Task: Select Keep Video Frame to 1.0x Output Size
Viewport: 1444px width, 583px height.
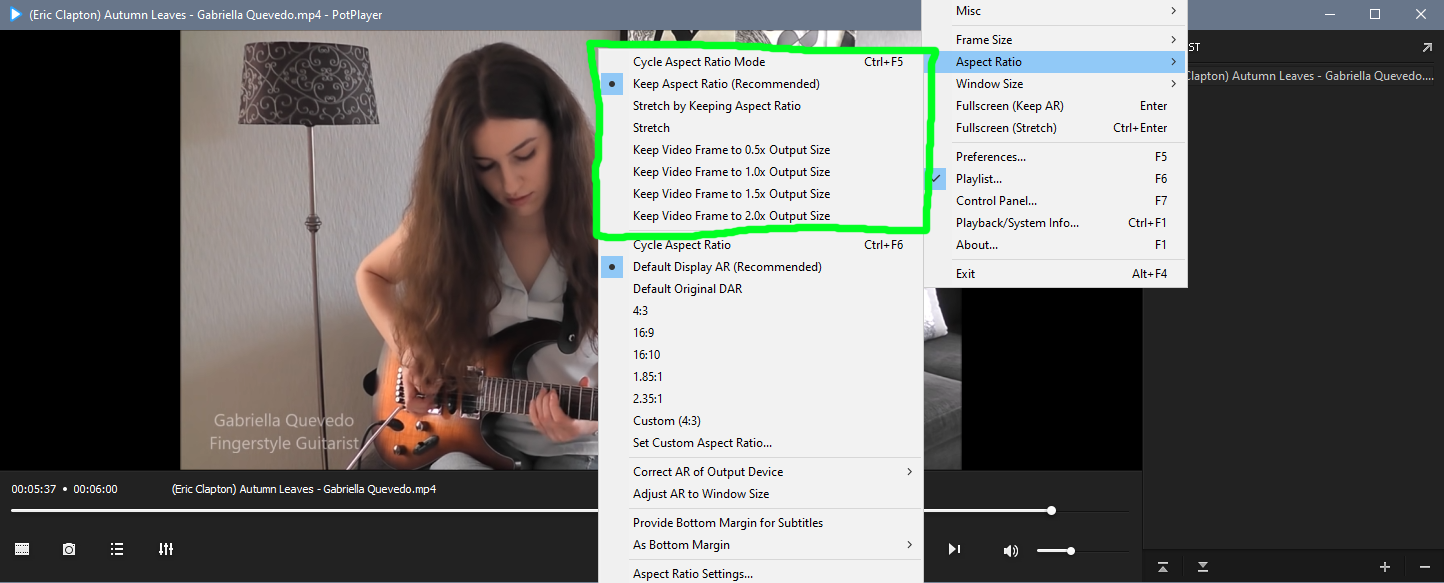Action: [760, 172]
